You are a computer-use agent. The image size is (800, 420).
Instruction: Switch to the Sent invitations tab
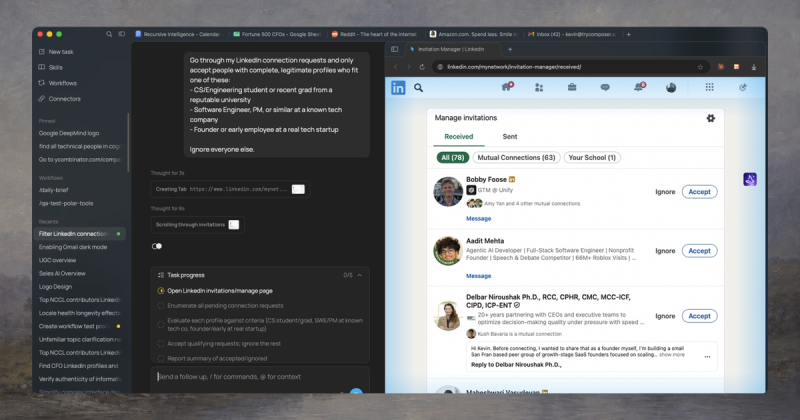click(510, 137)
